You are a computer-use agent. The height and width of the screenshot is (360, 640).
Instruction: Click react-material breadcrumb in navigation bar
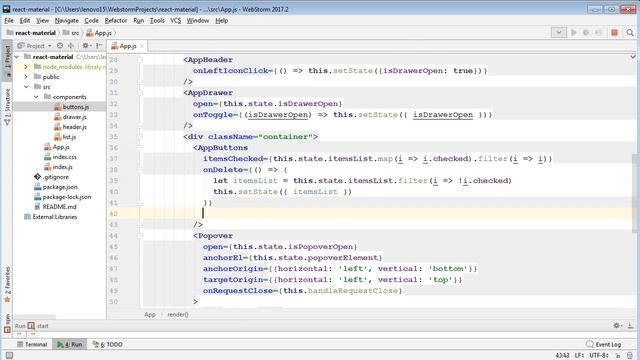(x=31, y=33)
